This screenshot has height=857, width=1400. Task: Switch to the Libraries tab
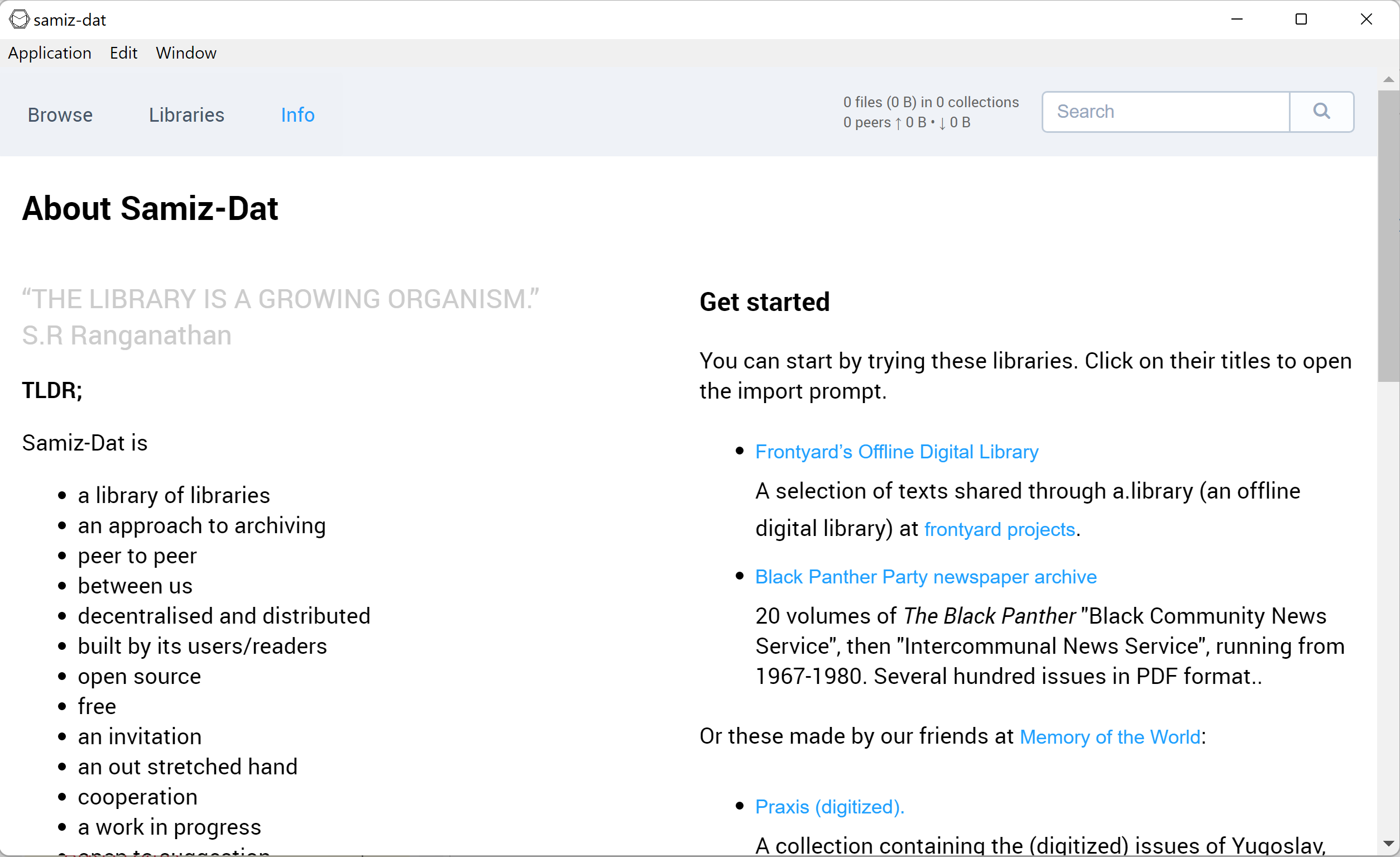point(186,115)
